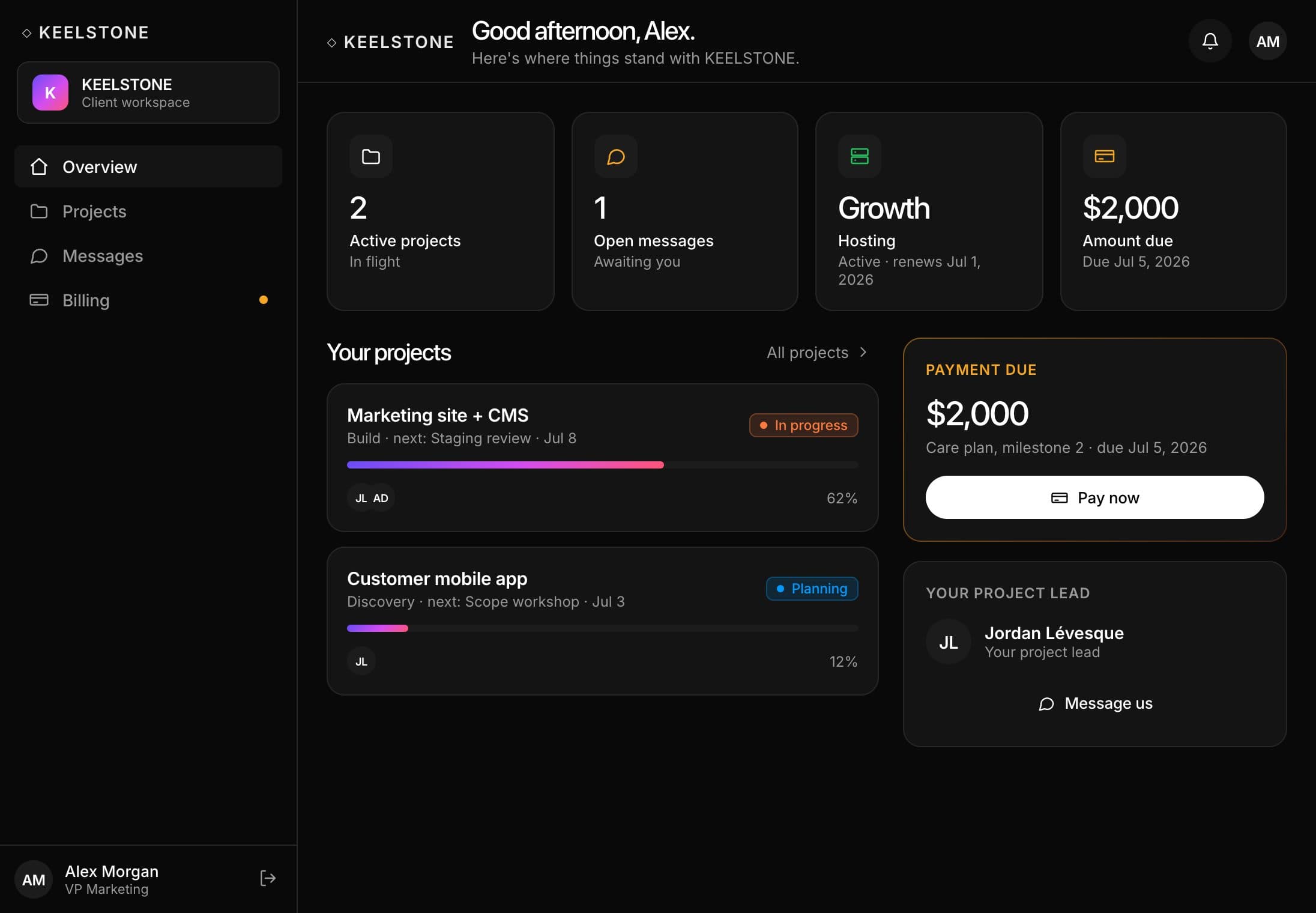The image size is (1316, 913).
Task: Click the credit card icon on Amount due card
Action: (1105, 156)
